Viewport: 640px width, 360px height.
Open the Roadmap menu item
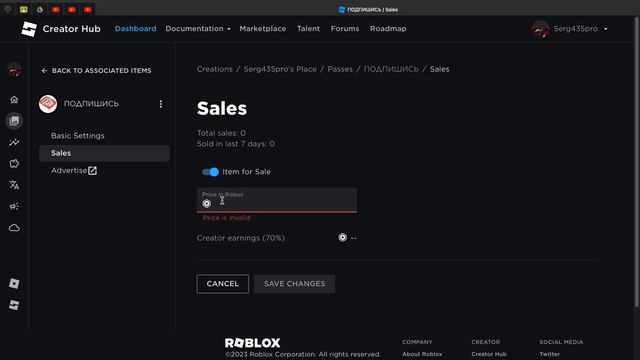388,29
